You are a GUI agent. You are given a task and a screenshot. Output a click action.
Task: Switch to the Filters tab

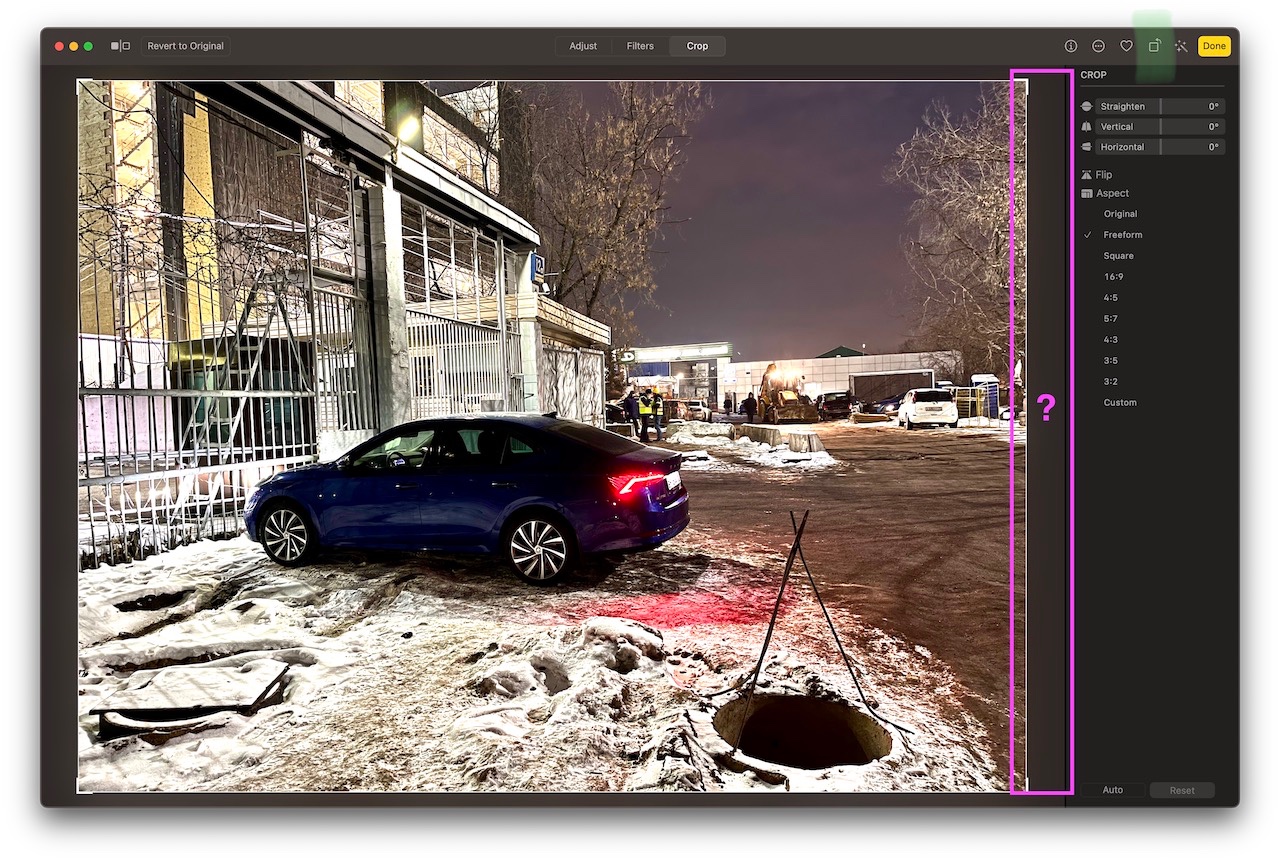click(640, 46)
